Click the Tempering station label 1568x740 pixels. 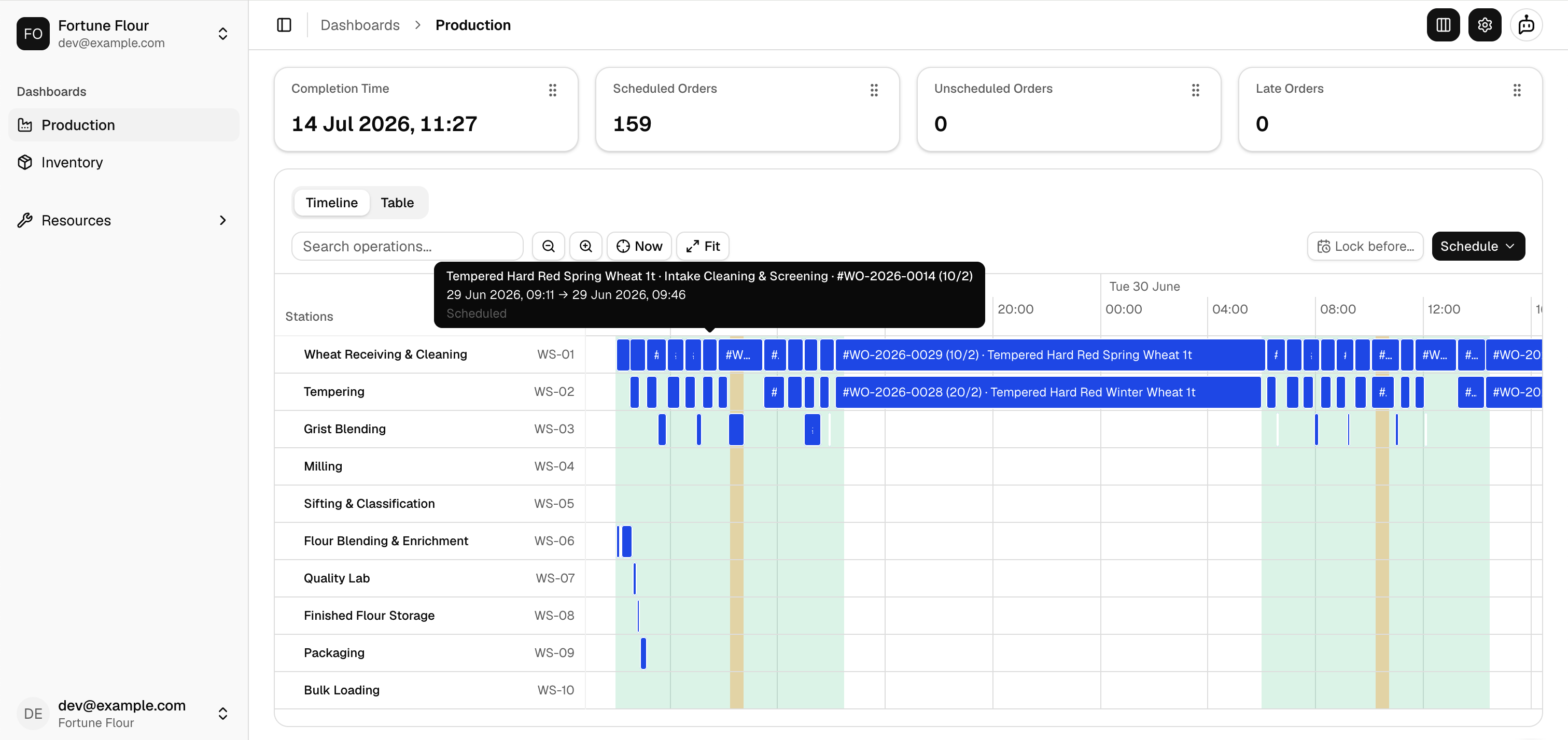pos(334,392)
